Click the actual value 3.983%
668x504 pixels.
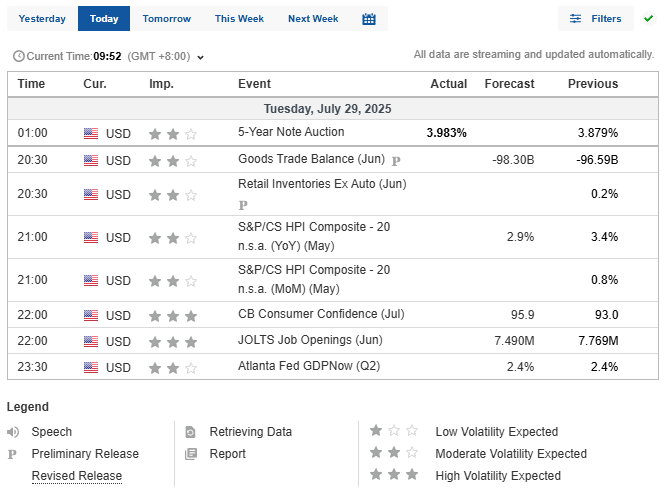(446, 133)
